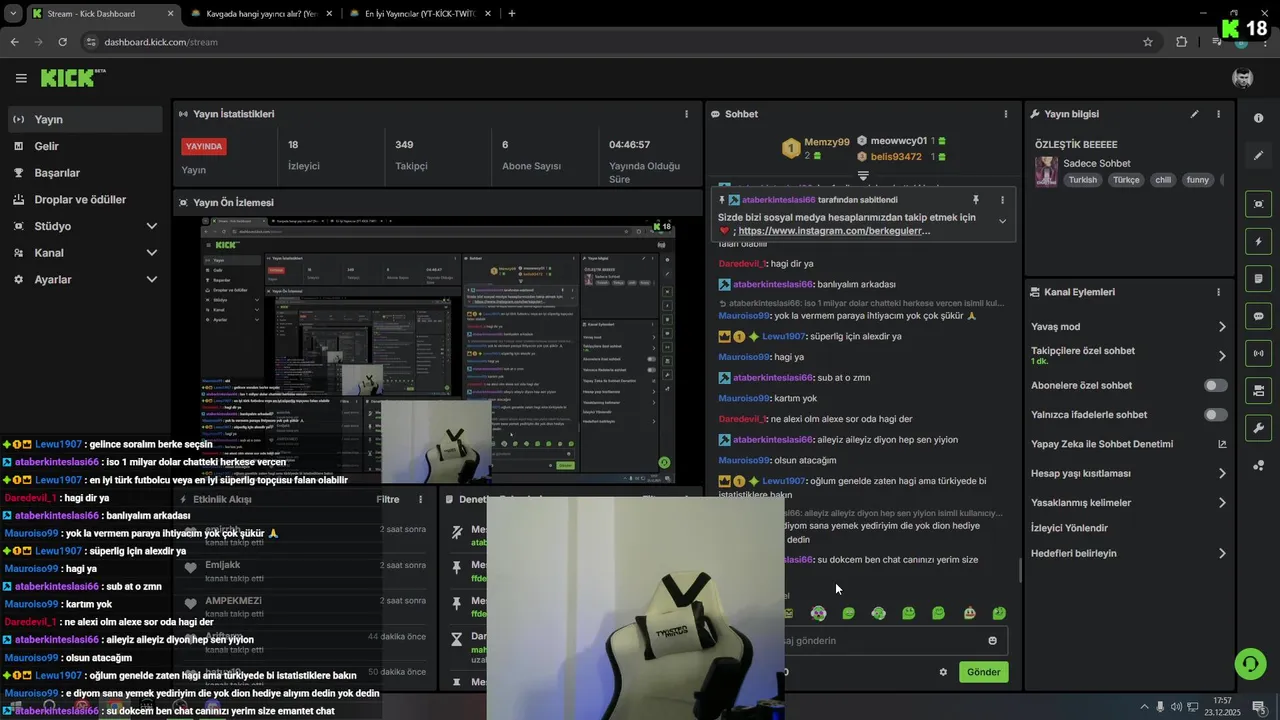
Task: Expand the pinned message with its chevron
Action: [1002, 222]
